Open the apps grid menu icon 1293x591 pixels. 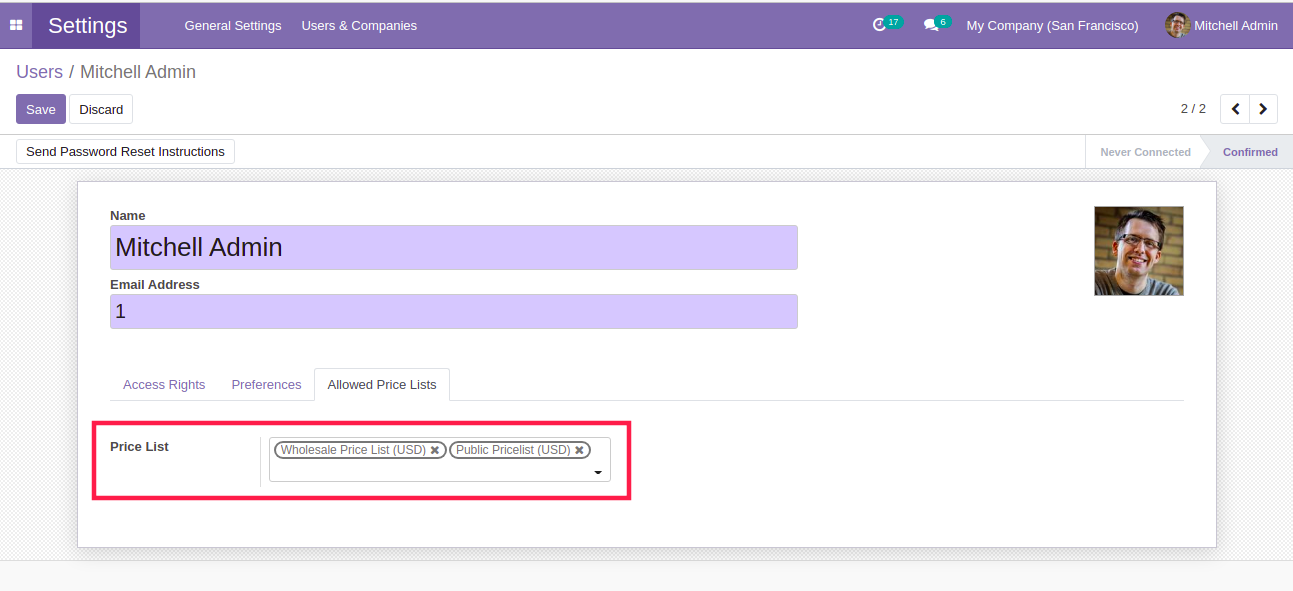coord(16,25)
